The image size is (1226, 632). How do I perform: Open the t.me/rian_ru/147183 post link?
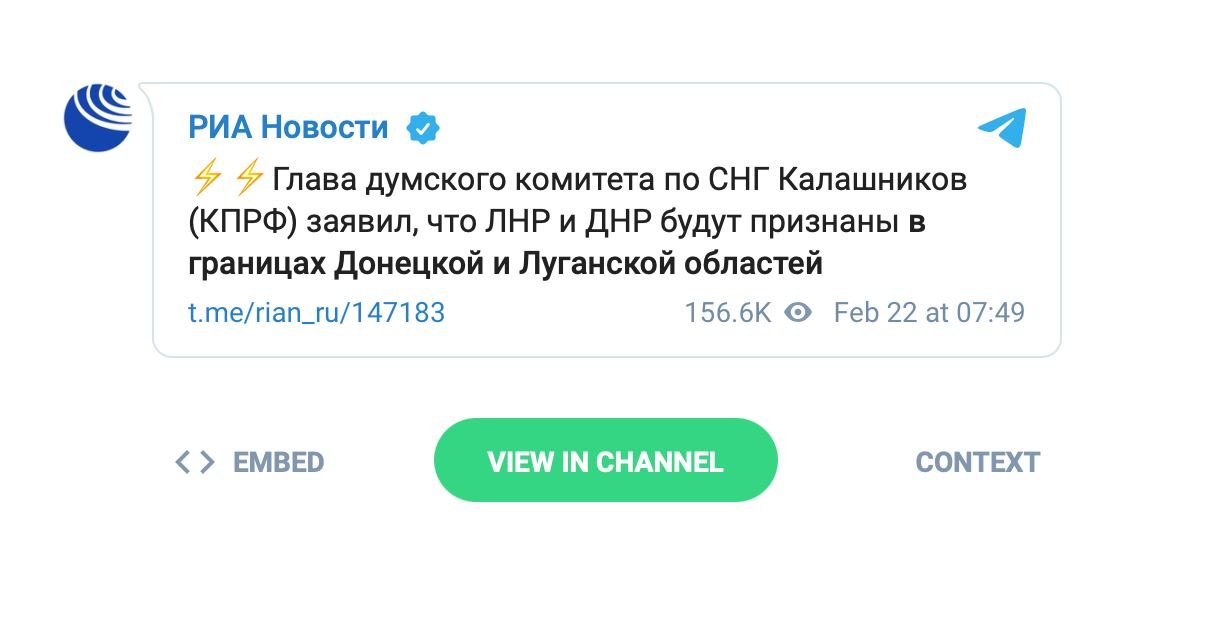point(316,313)
